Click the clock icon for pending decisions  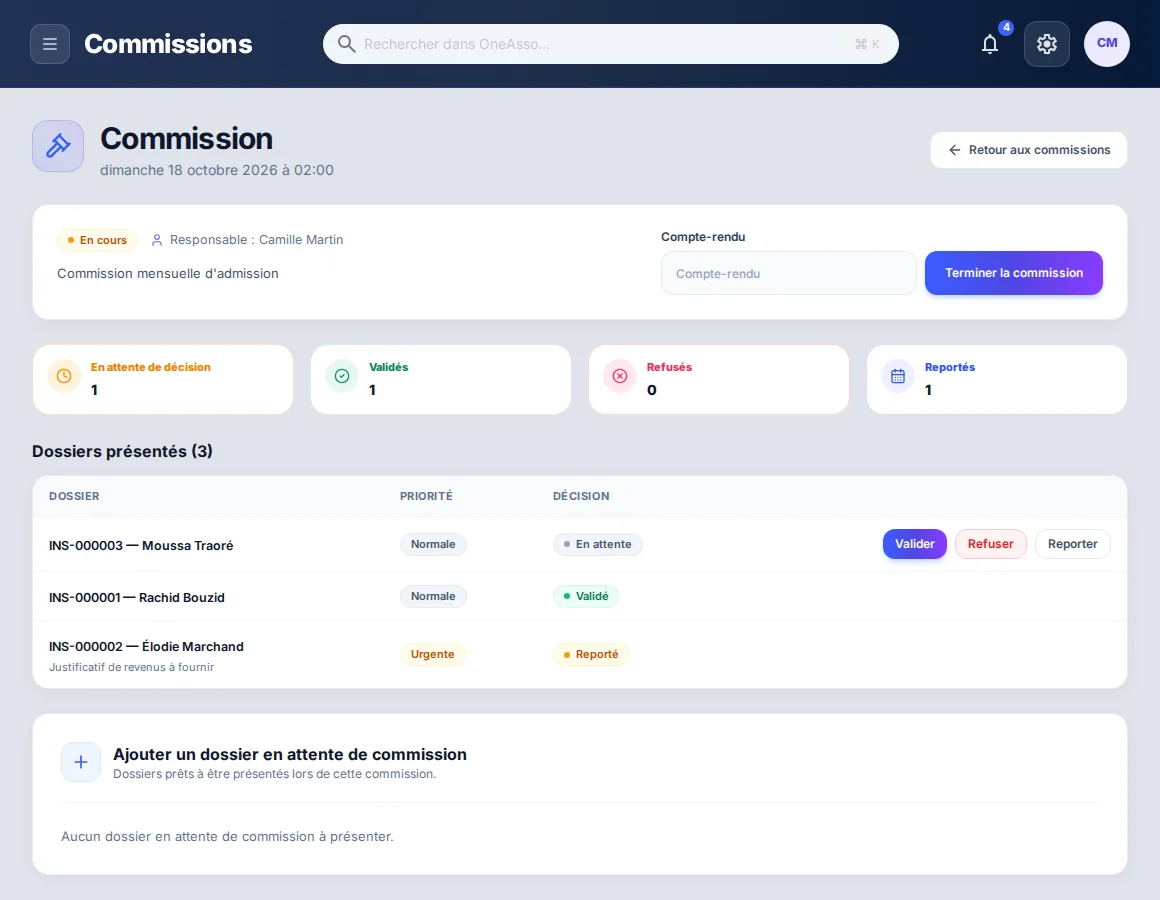coord(64,376)
